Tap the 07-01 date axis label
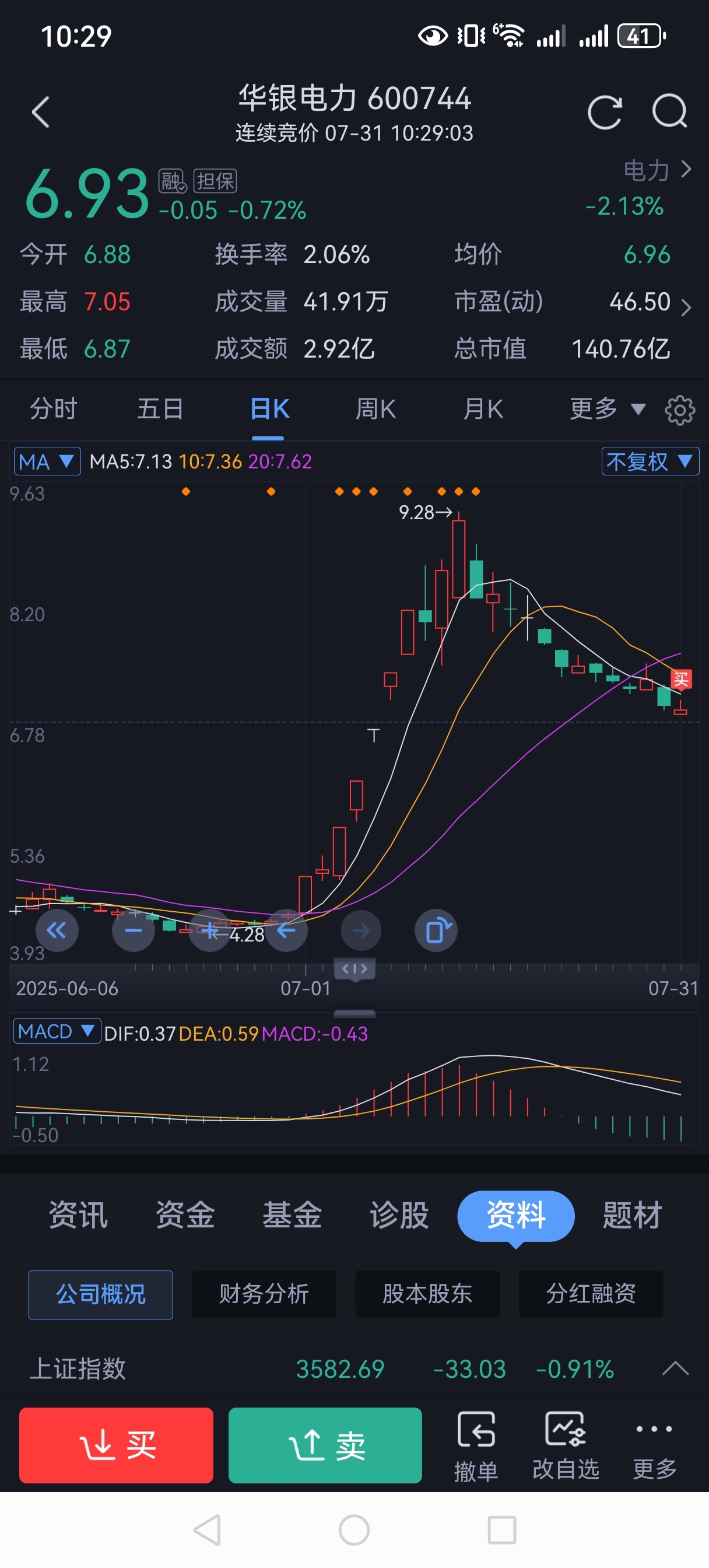The width and height of the screenshot is (709, 1568). (x=306, y=988)
